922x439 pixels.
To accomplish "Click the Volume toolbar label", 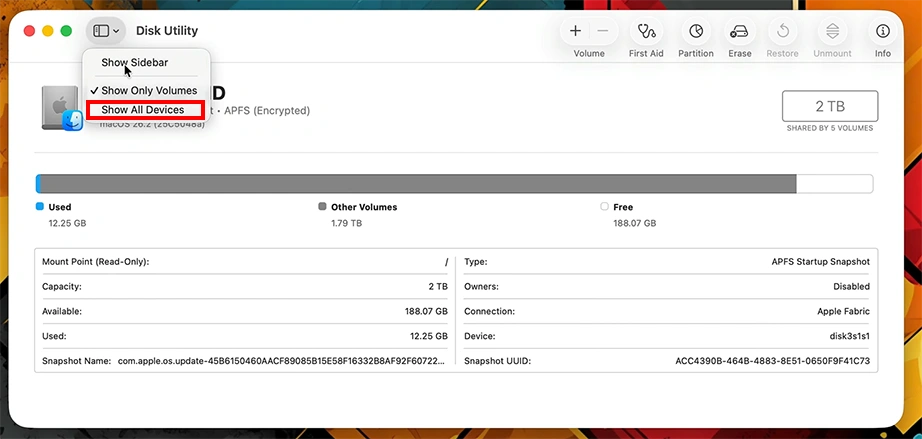I will tap(589, 53).
